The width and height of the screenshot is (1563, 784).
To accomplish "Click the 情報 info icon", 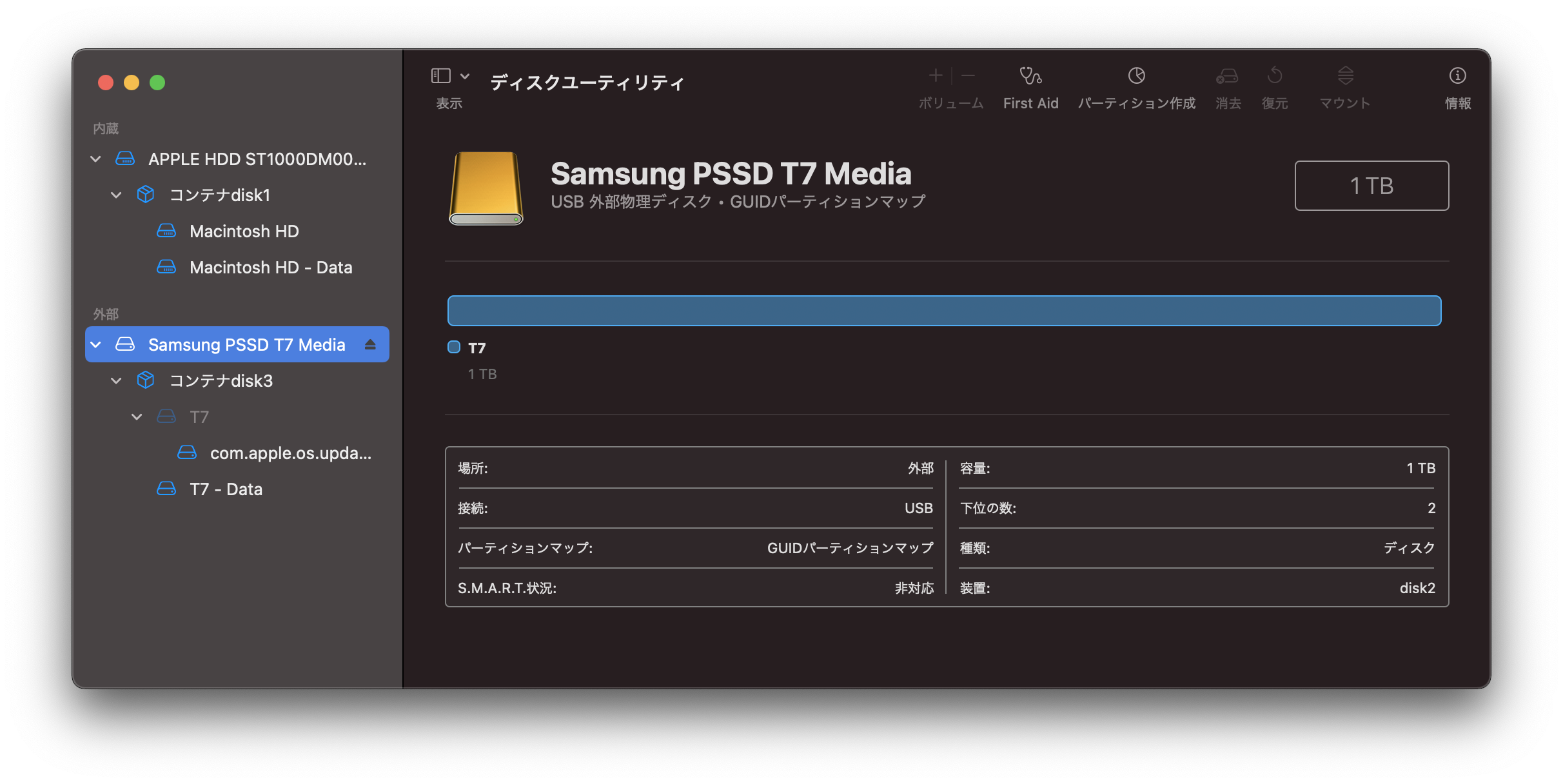I will (x=1457, y=76).
